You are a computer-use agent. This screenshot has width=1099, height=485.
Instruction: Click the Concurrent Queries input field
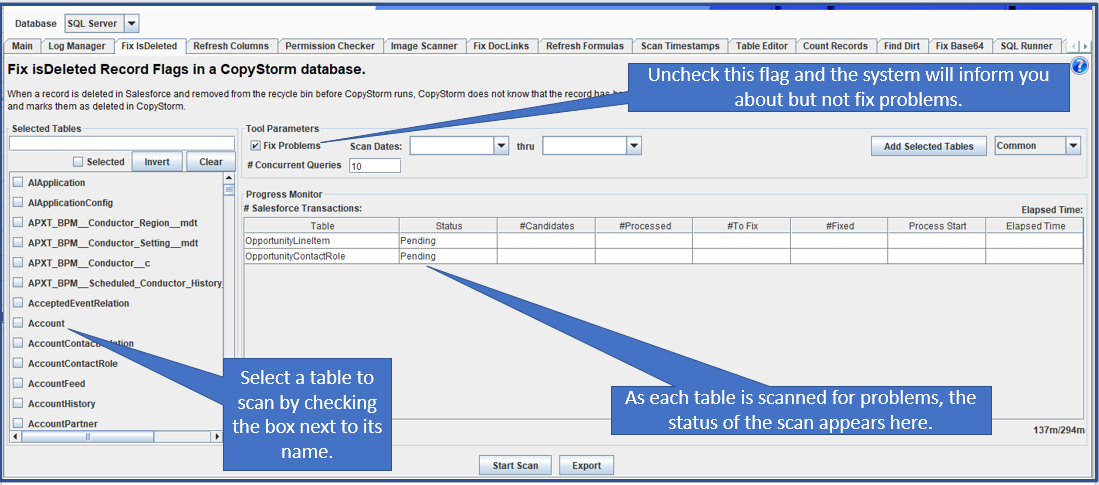375,166
